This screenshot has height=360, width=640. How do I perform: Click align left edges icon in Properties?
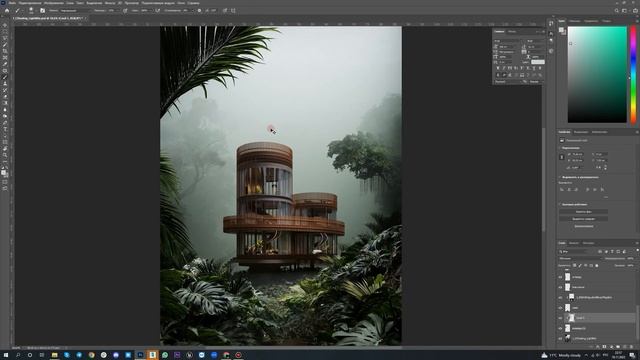[562, 189]
